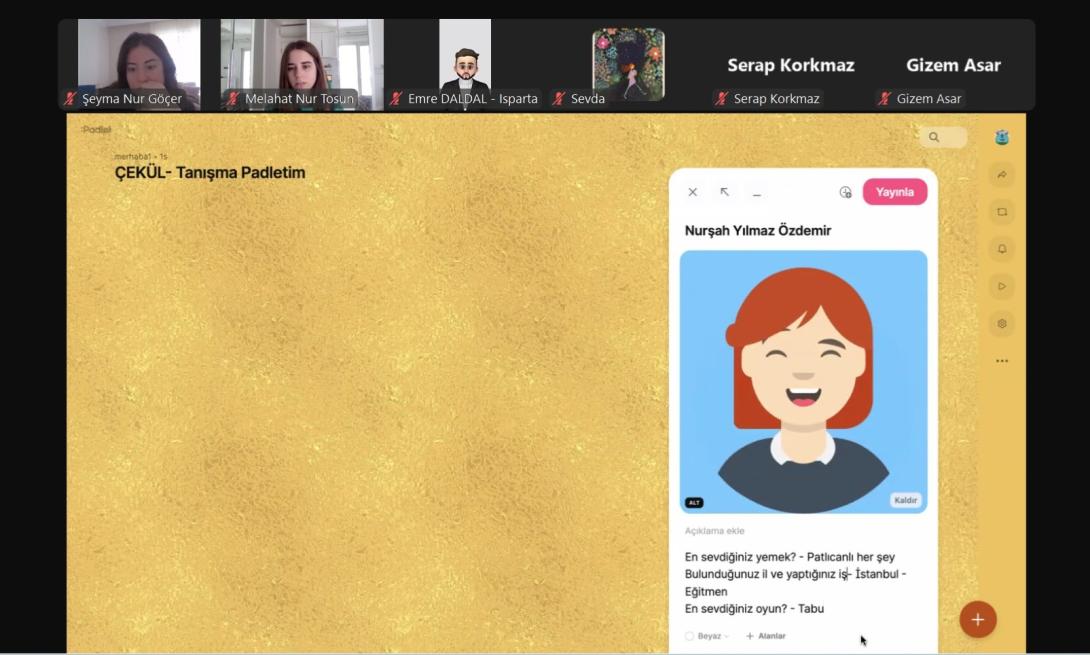This screenshot has width=1090, height=655.
Task: Open the three-dots more menu in the sidebar
Action: point(1002,361)
